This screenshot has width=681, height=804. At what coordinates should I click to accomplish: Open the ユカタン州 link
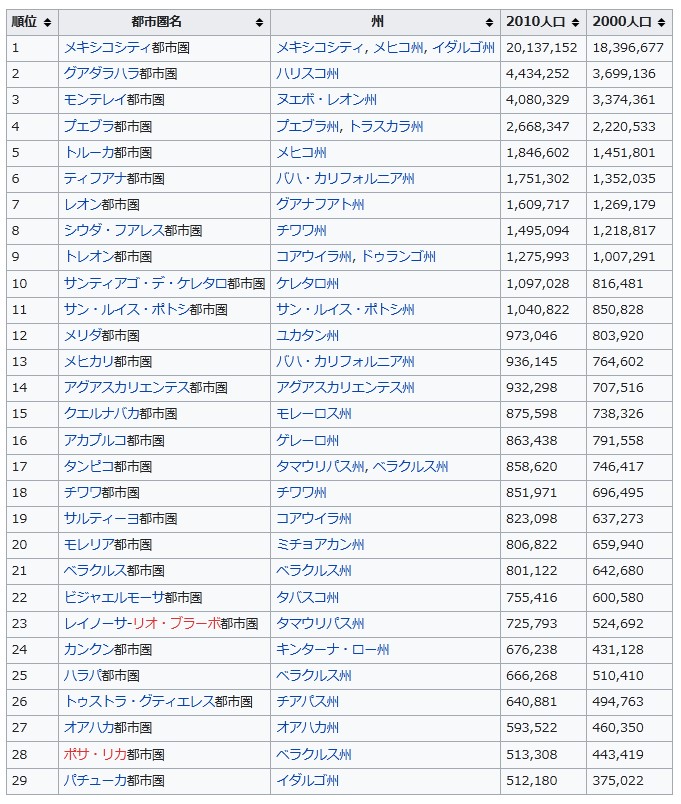coord(307,335)
